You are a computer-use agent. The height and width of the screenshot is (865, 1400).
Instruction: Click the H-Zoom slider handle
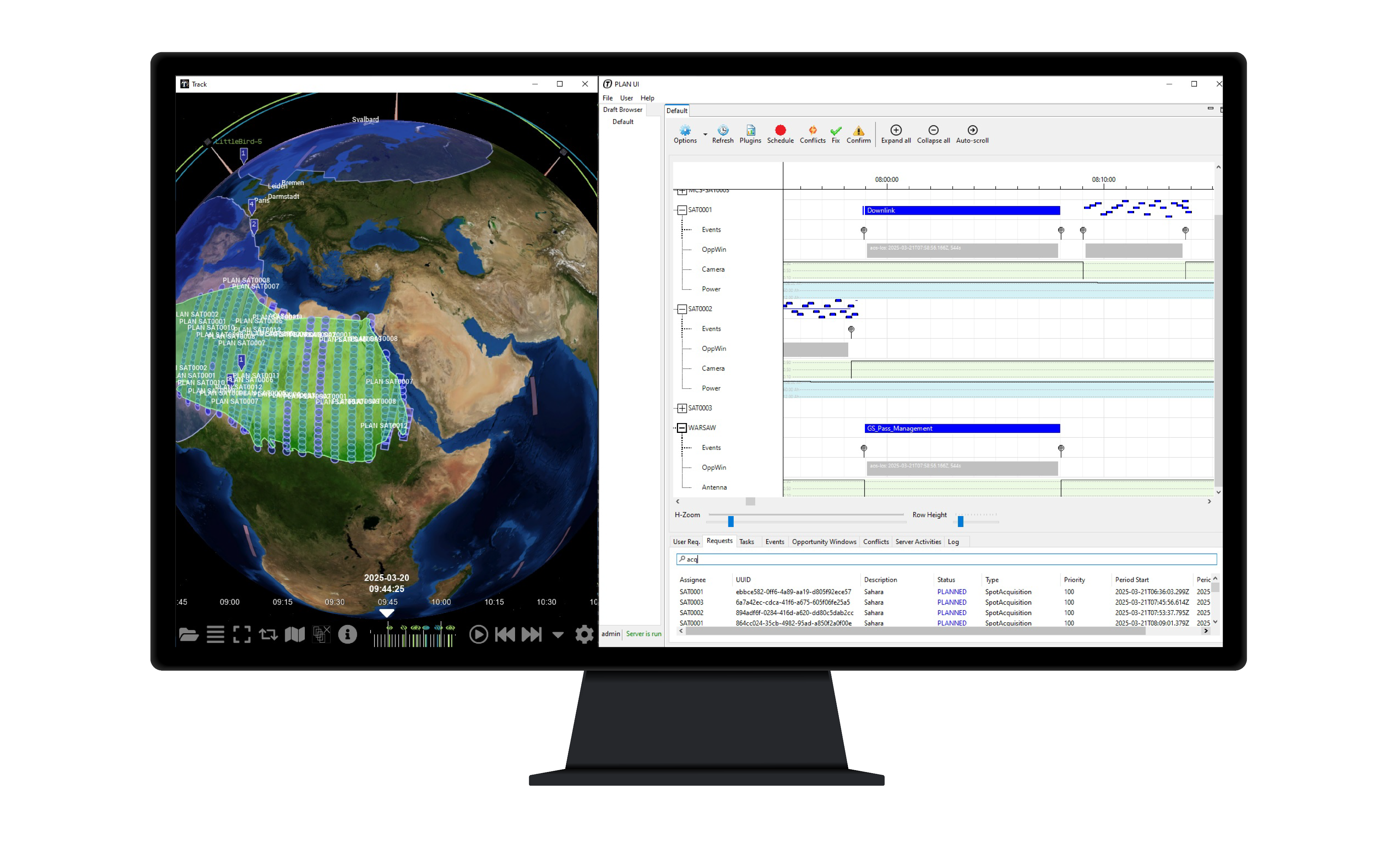coord(731,521)
